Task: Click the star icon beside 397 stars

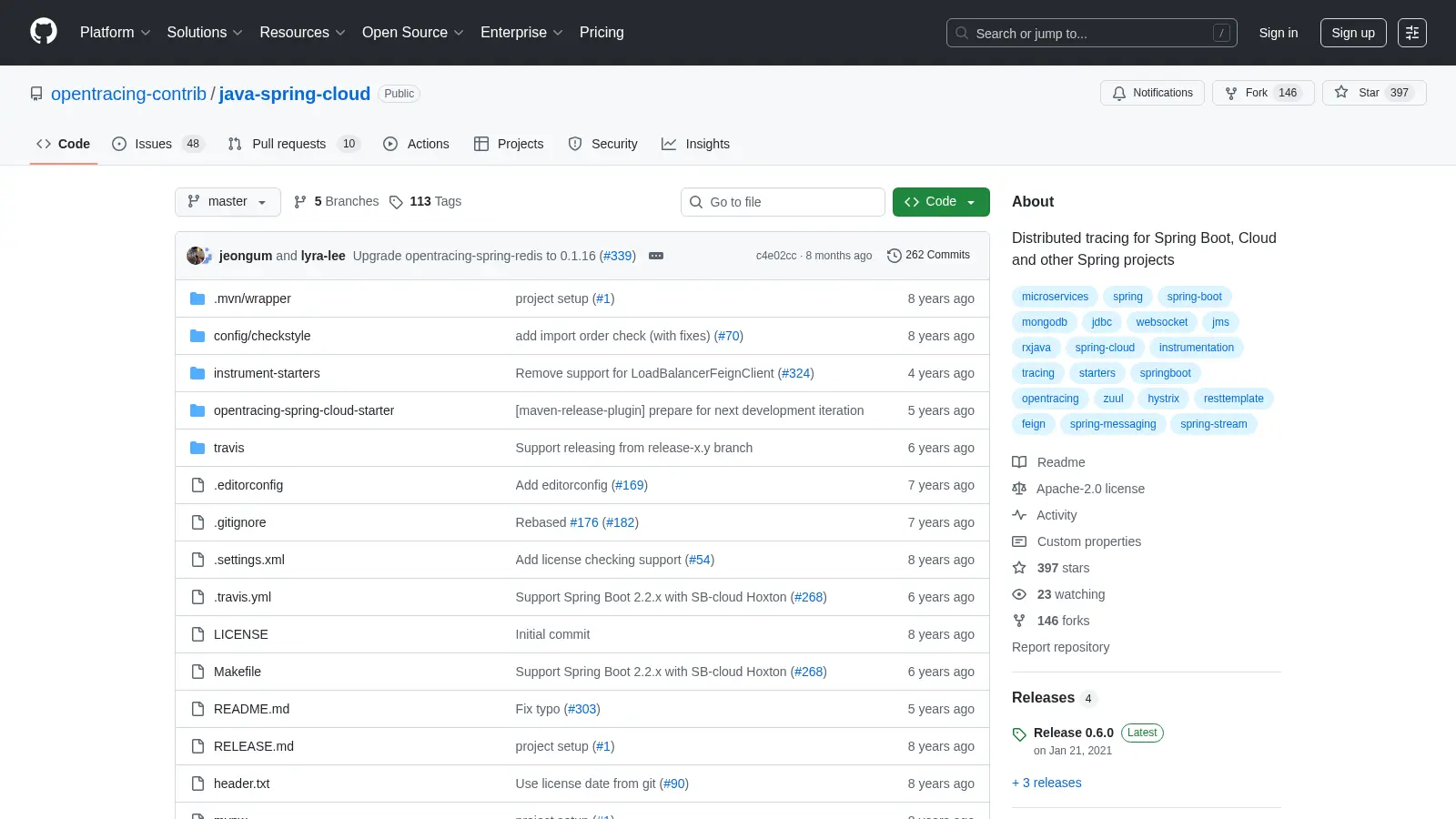Action: pos(1019,568)
